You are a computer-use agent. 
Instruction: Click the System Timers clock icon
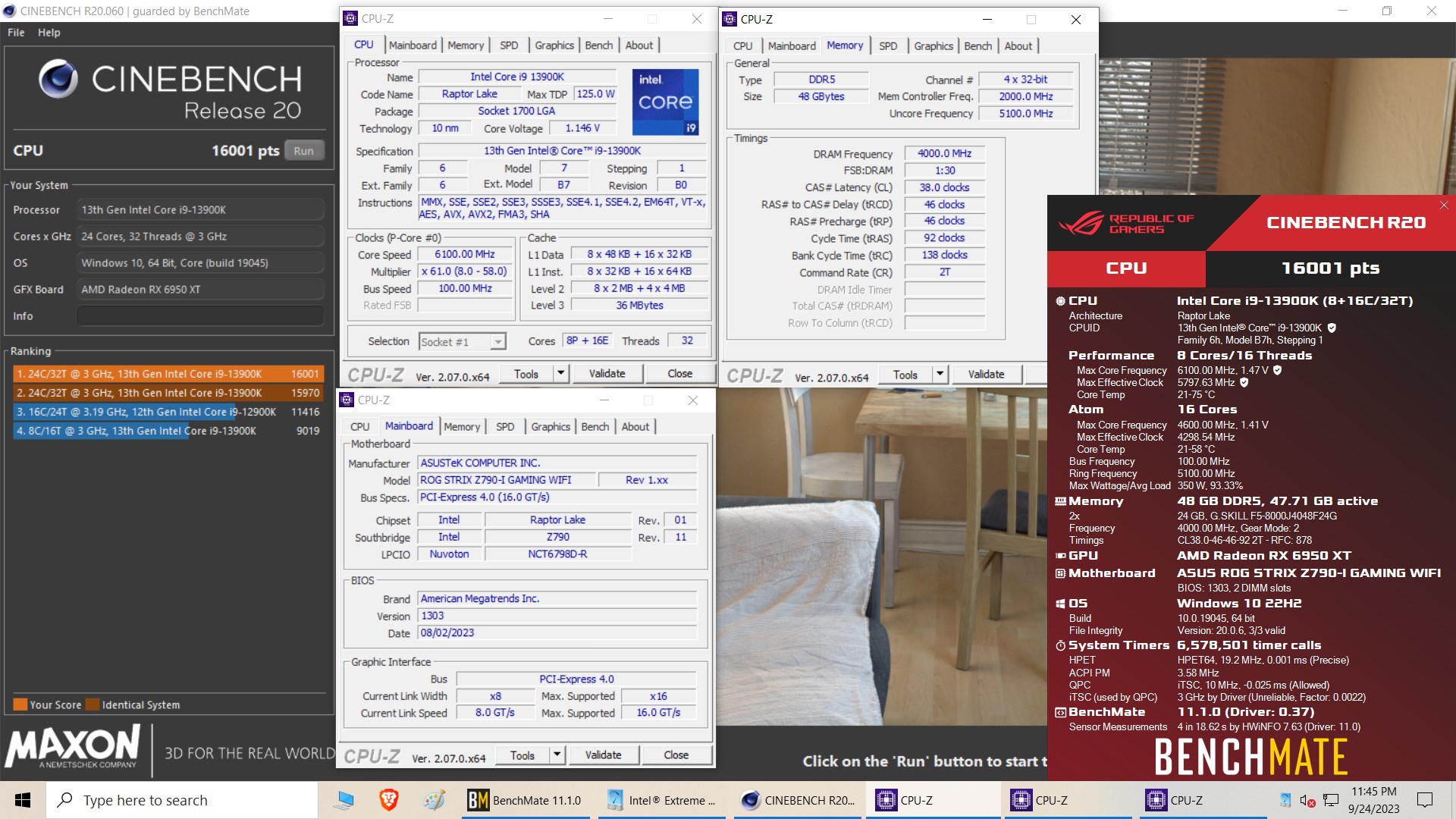tap(1060, 645)
